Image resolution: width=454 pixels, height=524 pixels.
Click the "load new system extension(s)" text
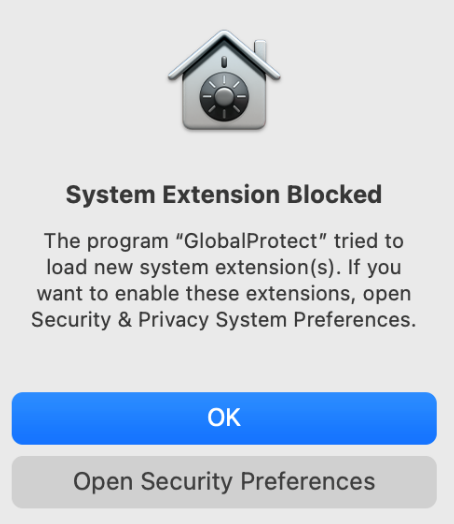tap(191, 267)
